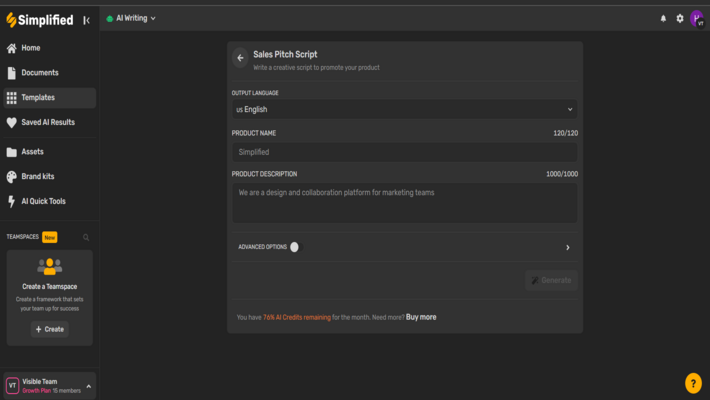Expand Advanced Options chevron
This screenshot has height=400, width=710.
pos(567,247)
